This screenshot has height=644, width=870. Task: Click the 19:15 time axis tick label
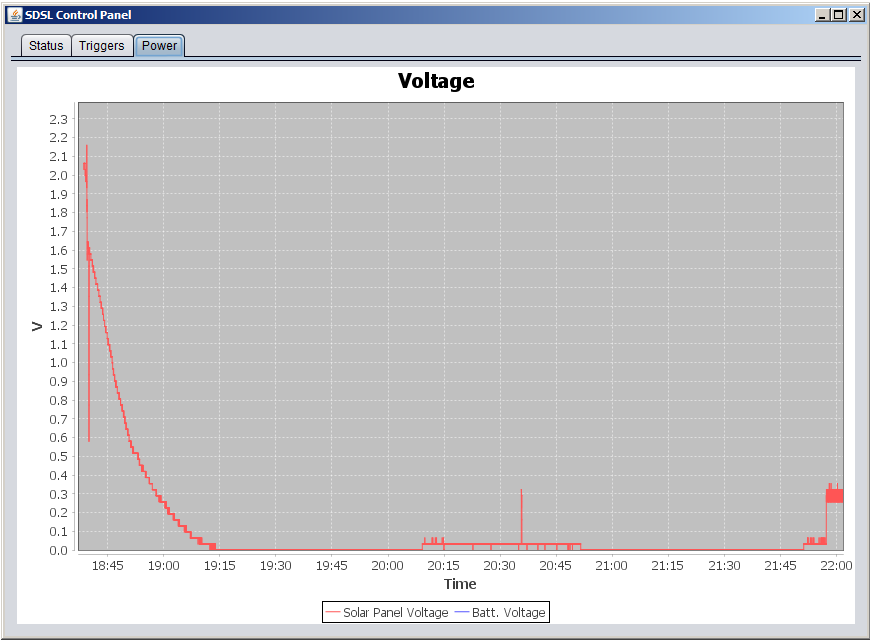coord(220,566)
